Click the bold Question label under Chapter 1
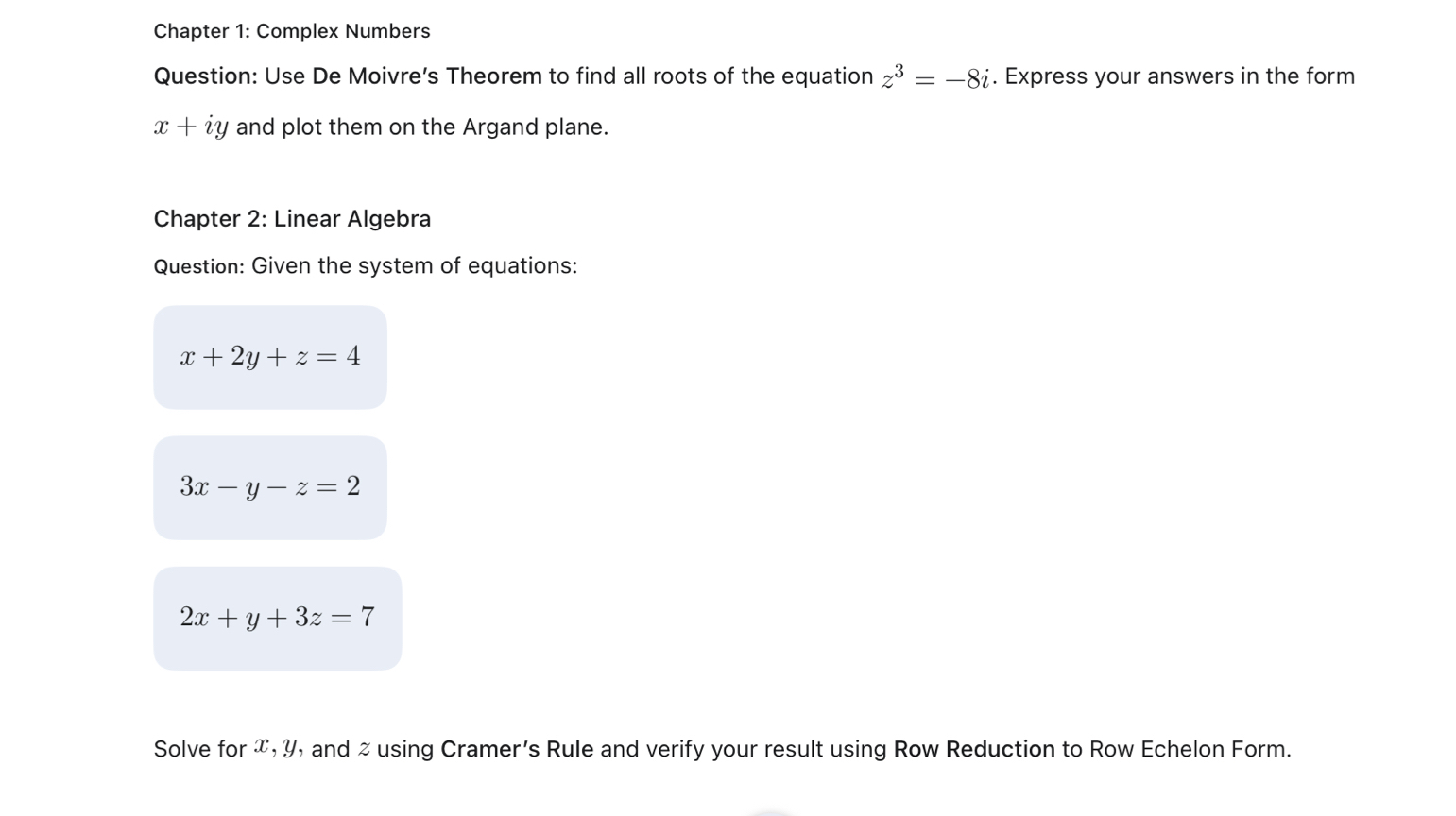Screen dimensions: 1456x816 pos(205,76)
